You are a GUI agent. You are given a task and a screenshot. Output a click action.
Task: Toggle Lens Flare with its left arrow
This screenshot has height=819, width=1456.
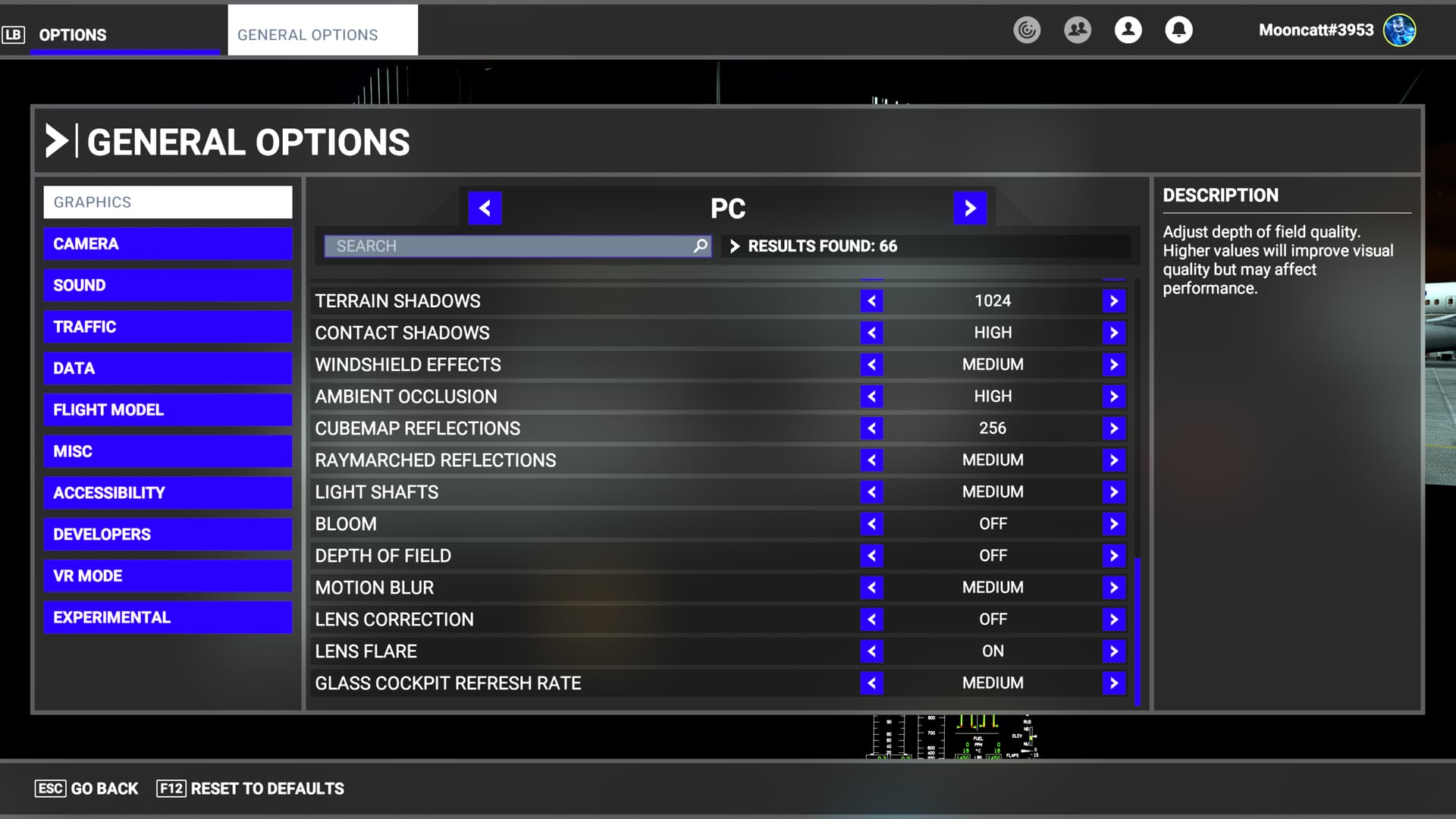(871, 651)
